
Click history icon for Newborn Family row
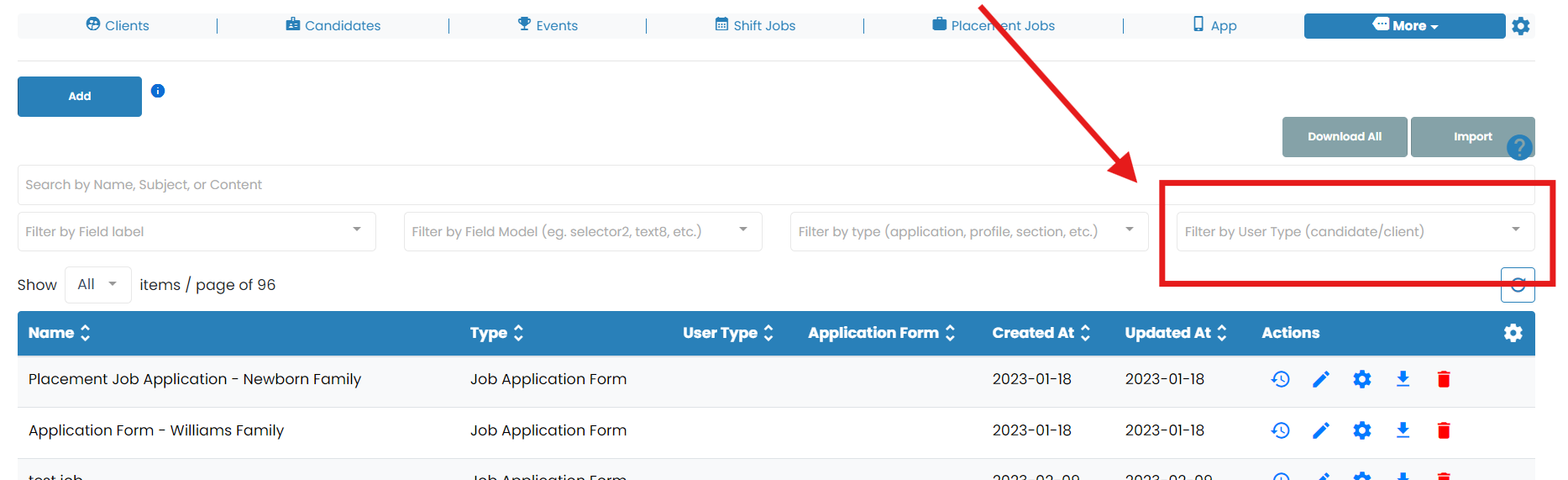pyautogui.click(x=1280, y=379)
